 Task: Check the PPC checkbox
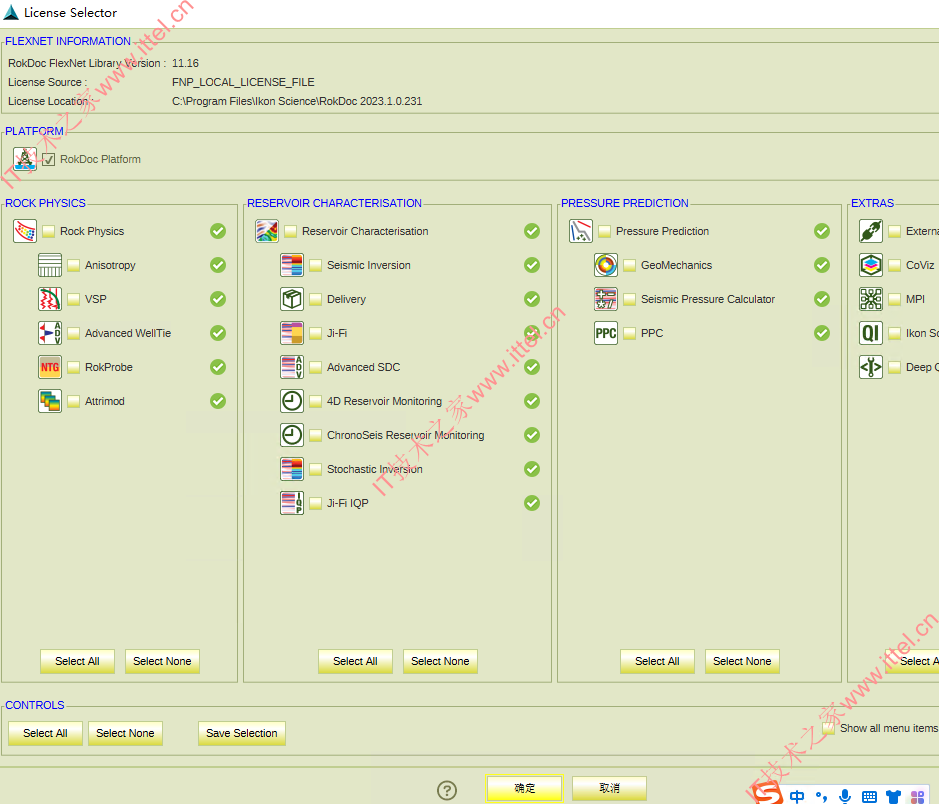[x=629, y=333]
